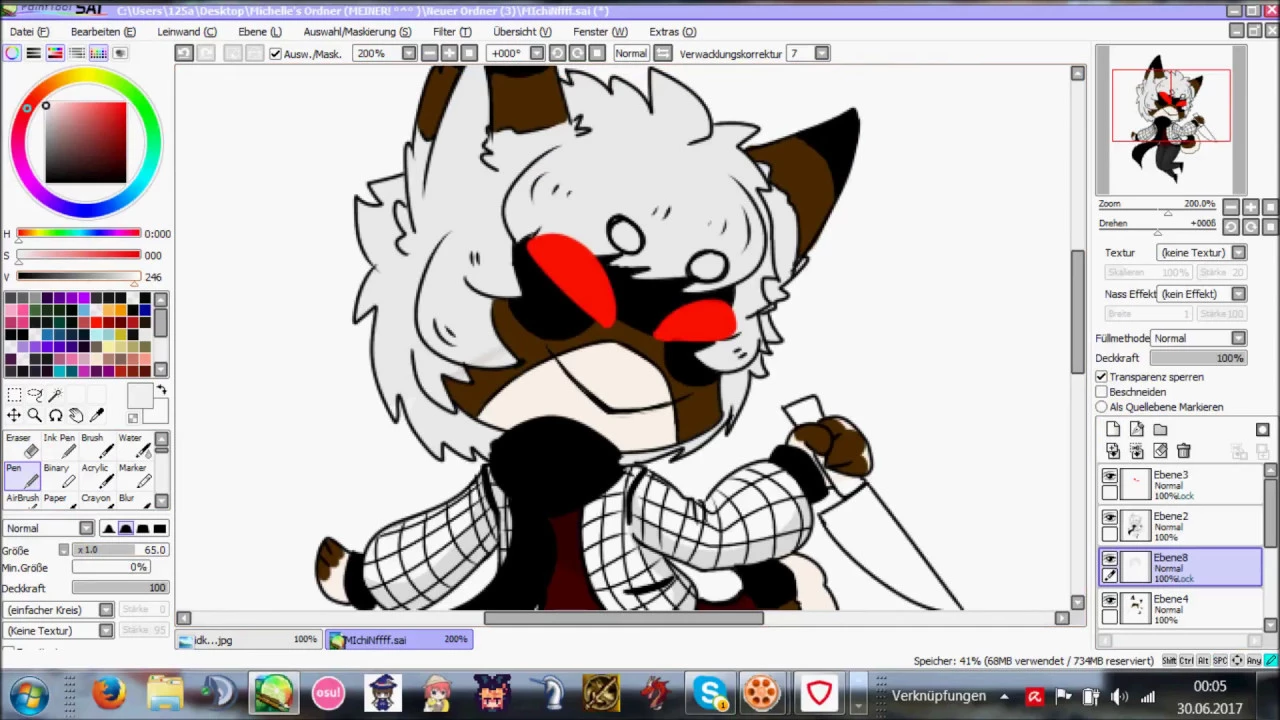
Task: Open the Ebene menu
Action: click(x=260, y=32)
